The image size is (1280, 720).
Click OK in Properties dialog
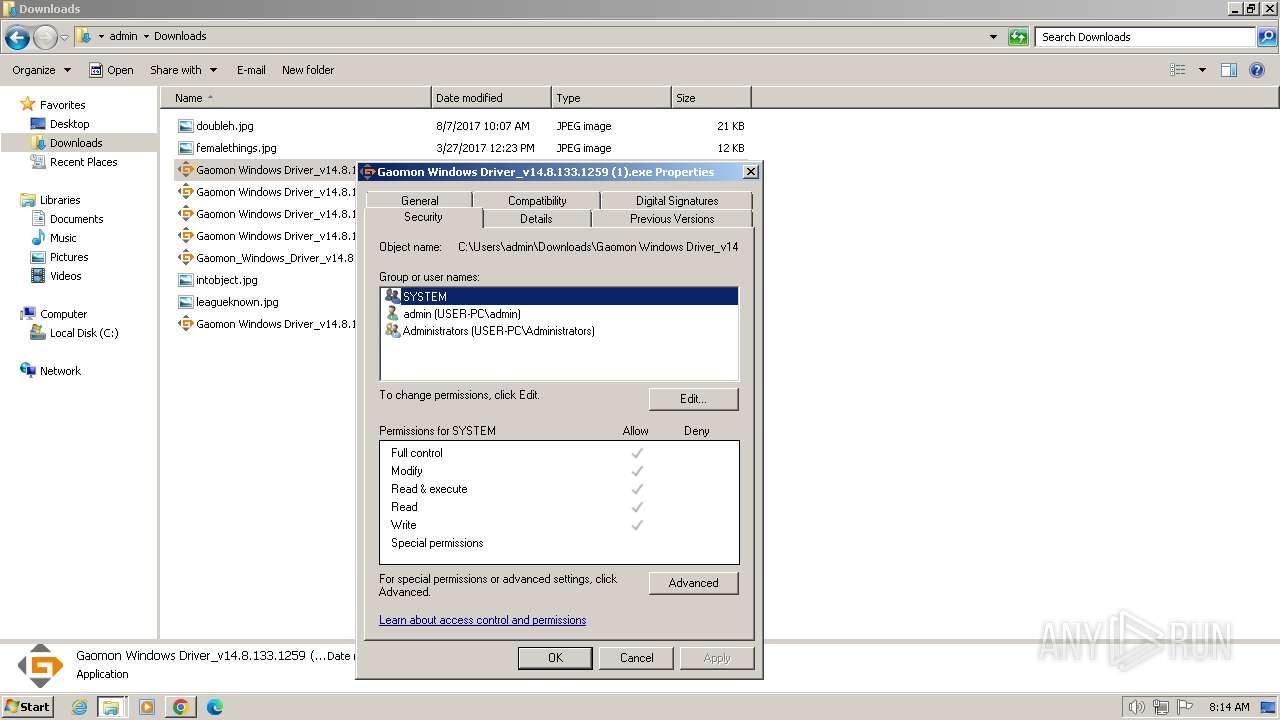tap(555, 658)
